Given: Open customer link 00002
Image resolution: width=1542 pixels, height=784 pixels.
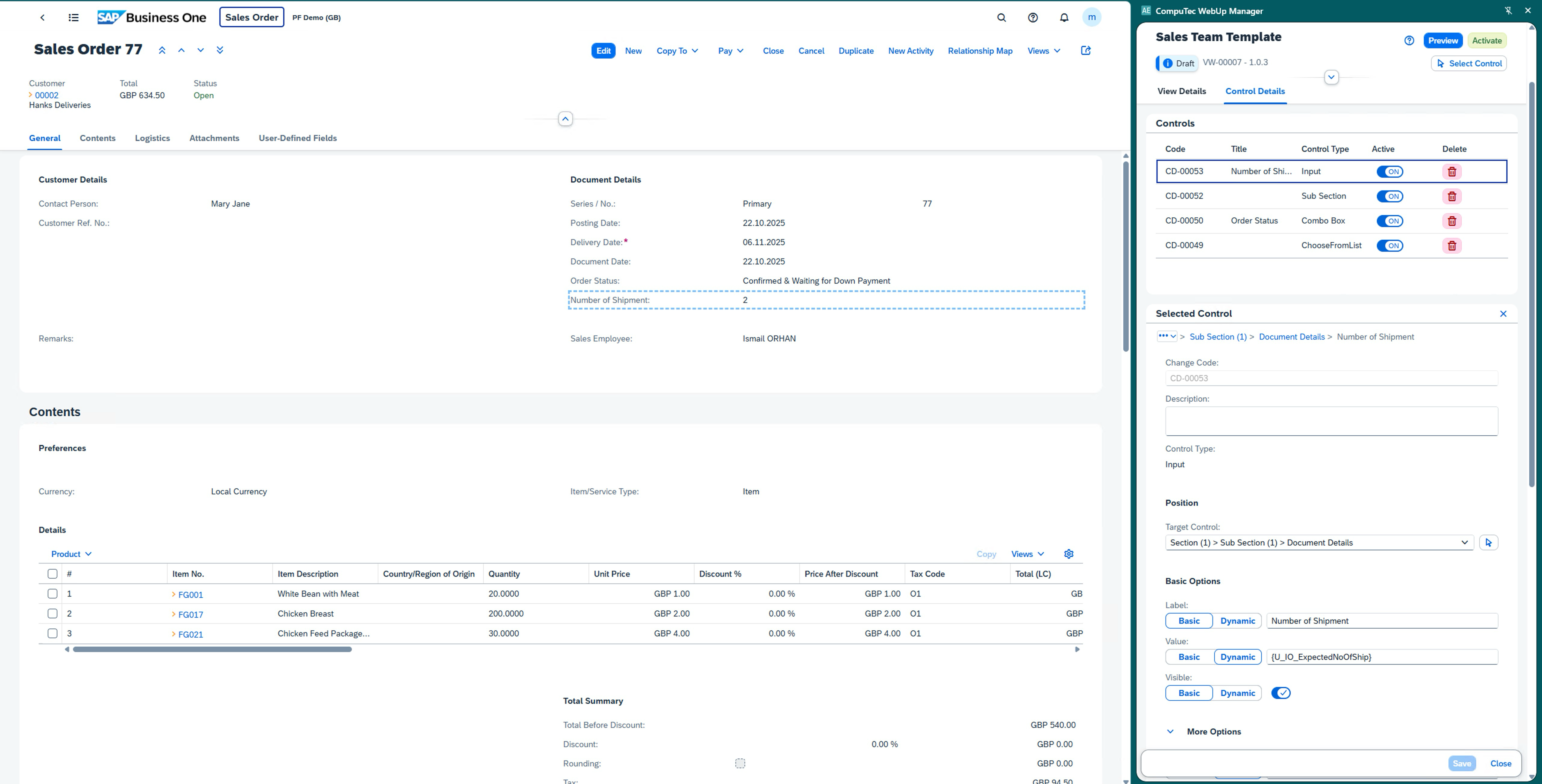Looking at the screenshot, I should (47, 95).
